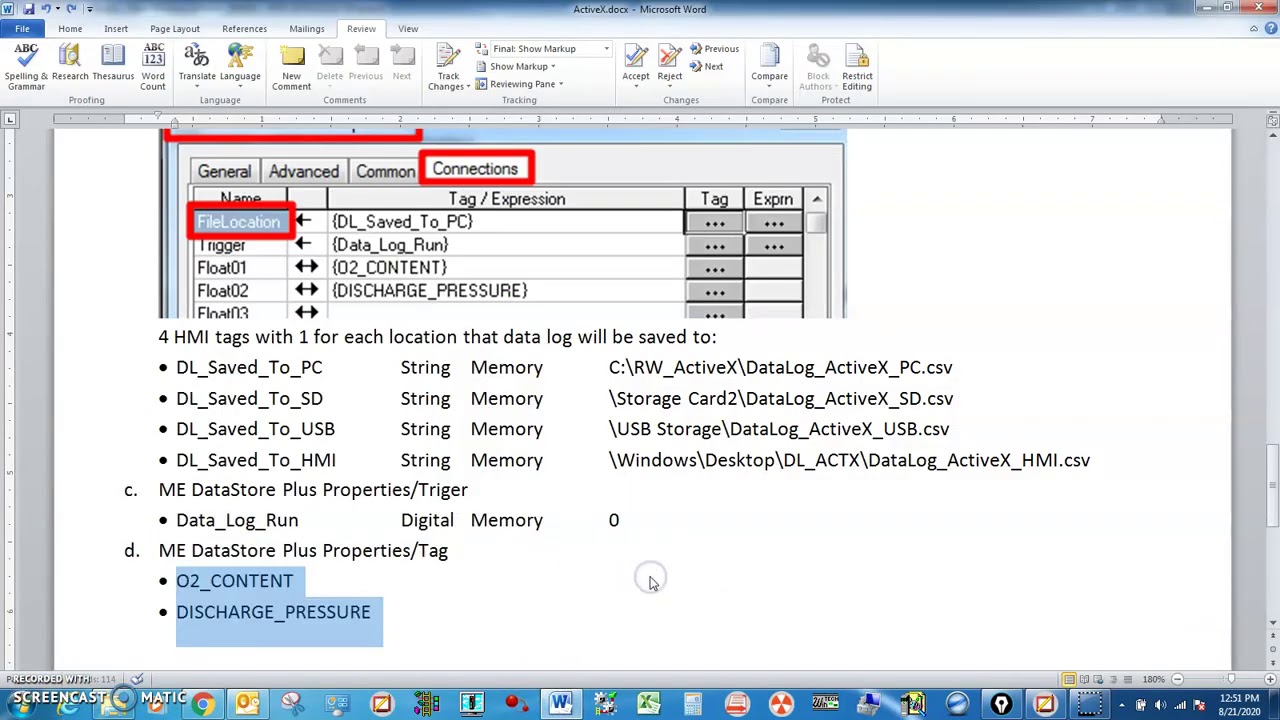Switch to the Insert tab

[x=116, y=28]
